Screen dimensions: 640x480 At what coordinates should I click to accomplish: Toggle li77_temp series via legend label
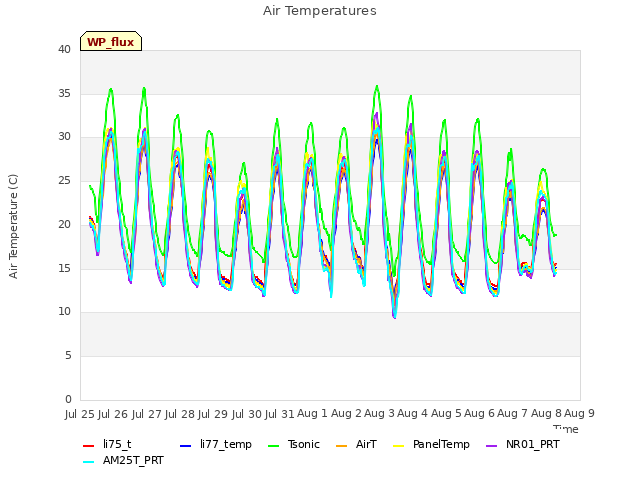click(226, 444)
